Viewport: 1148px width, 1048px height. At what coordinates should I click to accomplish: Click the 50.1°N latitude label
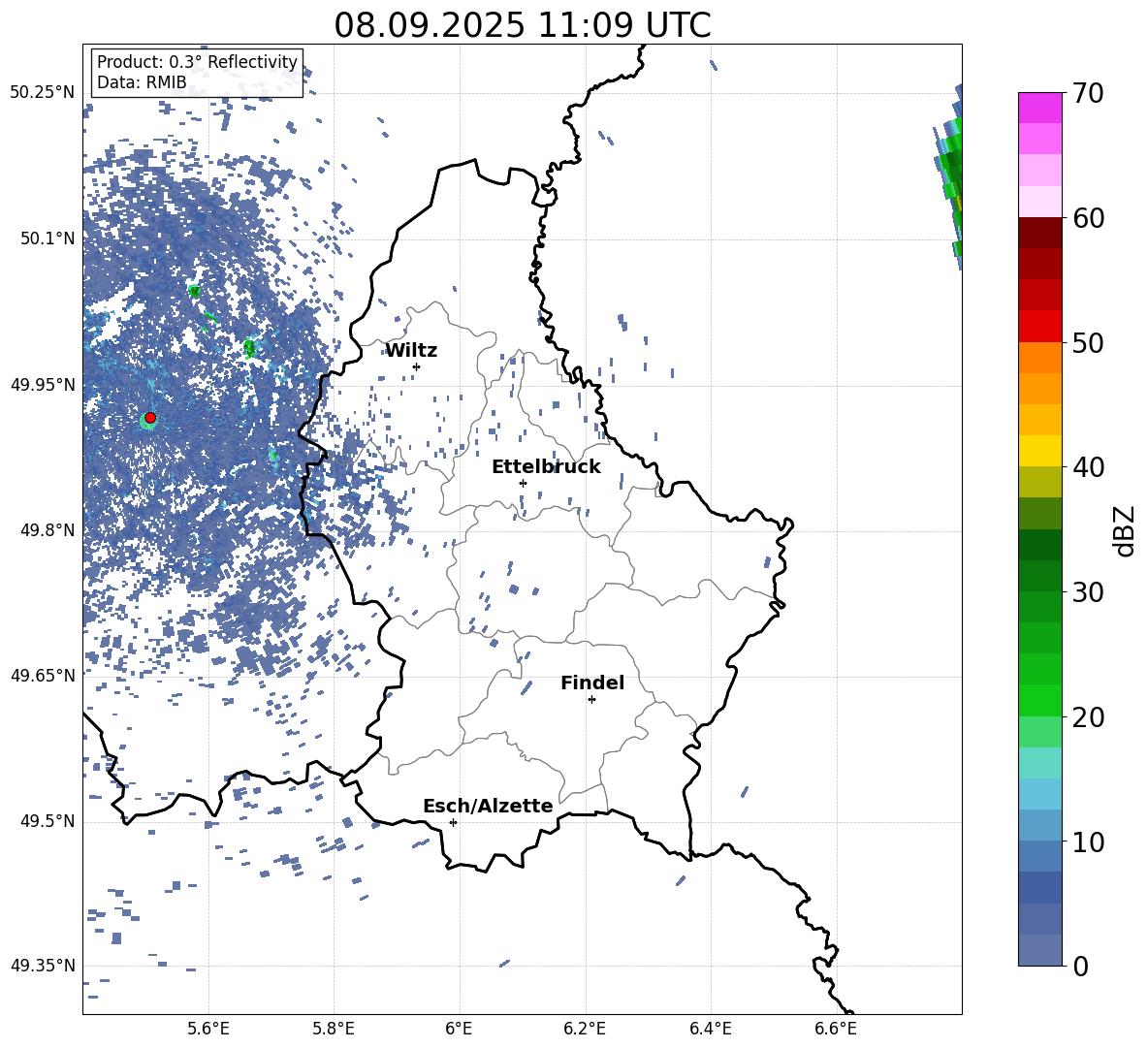click(47, 238)
